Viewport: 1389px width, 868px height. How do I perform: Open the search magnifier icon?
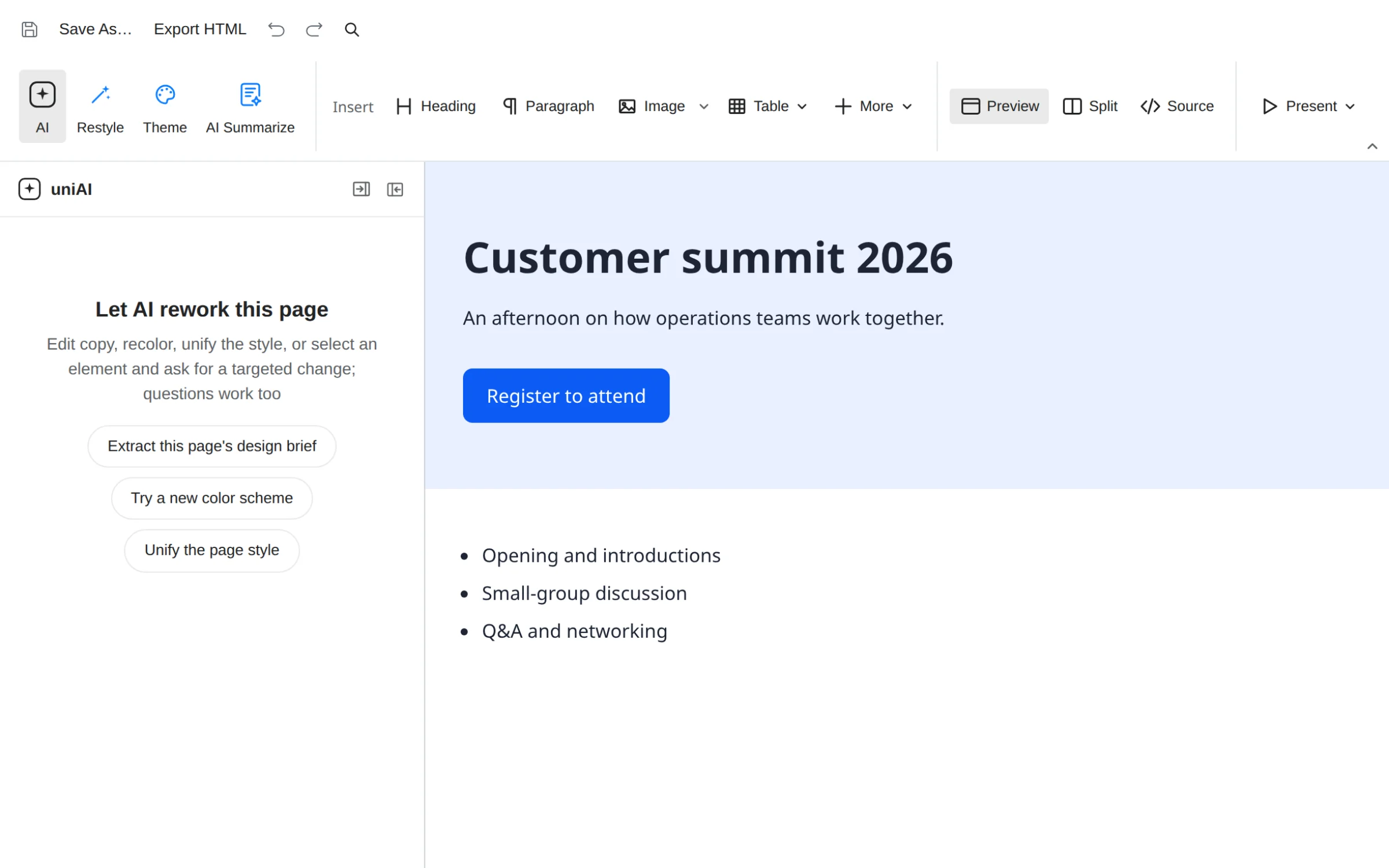352,29
